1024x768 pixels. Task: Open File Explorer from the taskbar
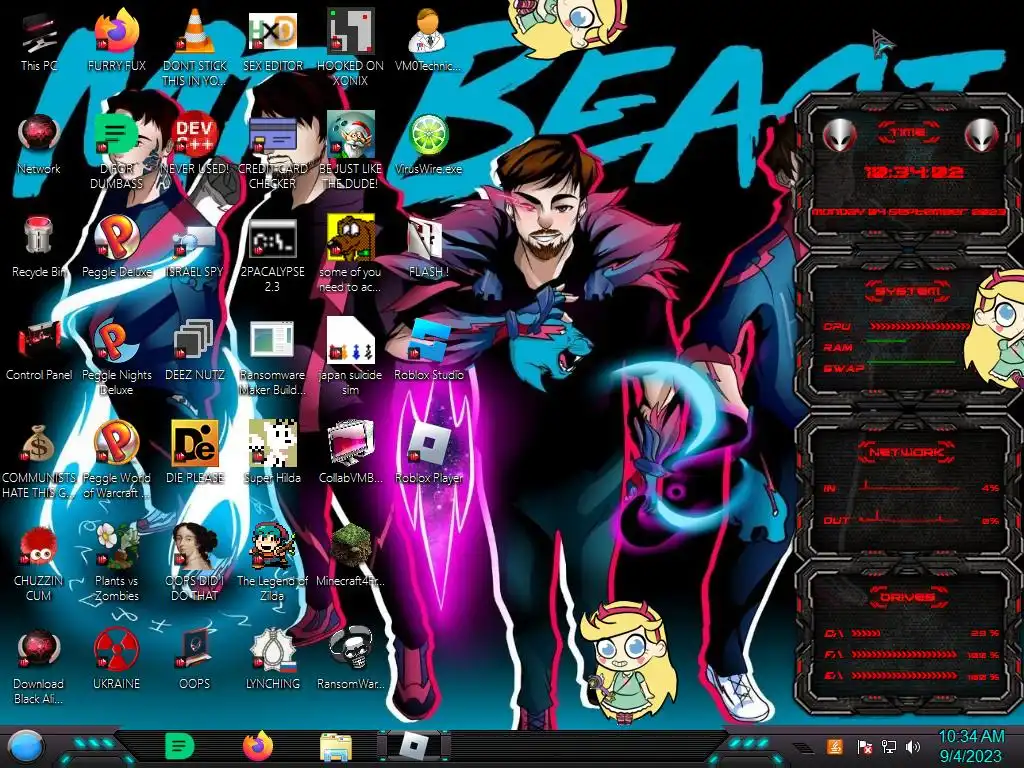tap(336, 747)
